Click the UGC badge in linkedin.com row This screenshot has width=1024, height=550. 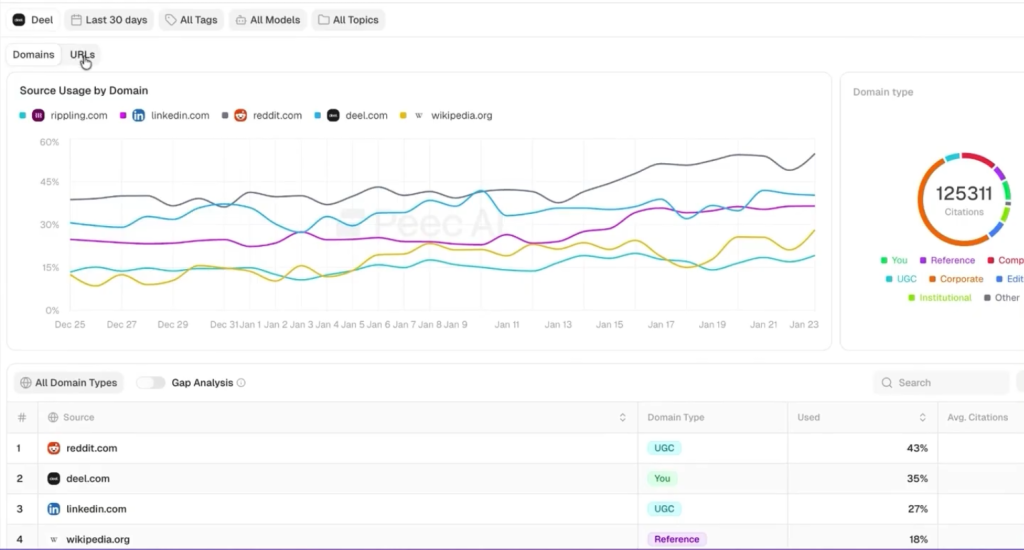click(664, 509)
